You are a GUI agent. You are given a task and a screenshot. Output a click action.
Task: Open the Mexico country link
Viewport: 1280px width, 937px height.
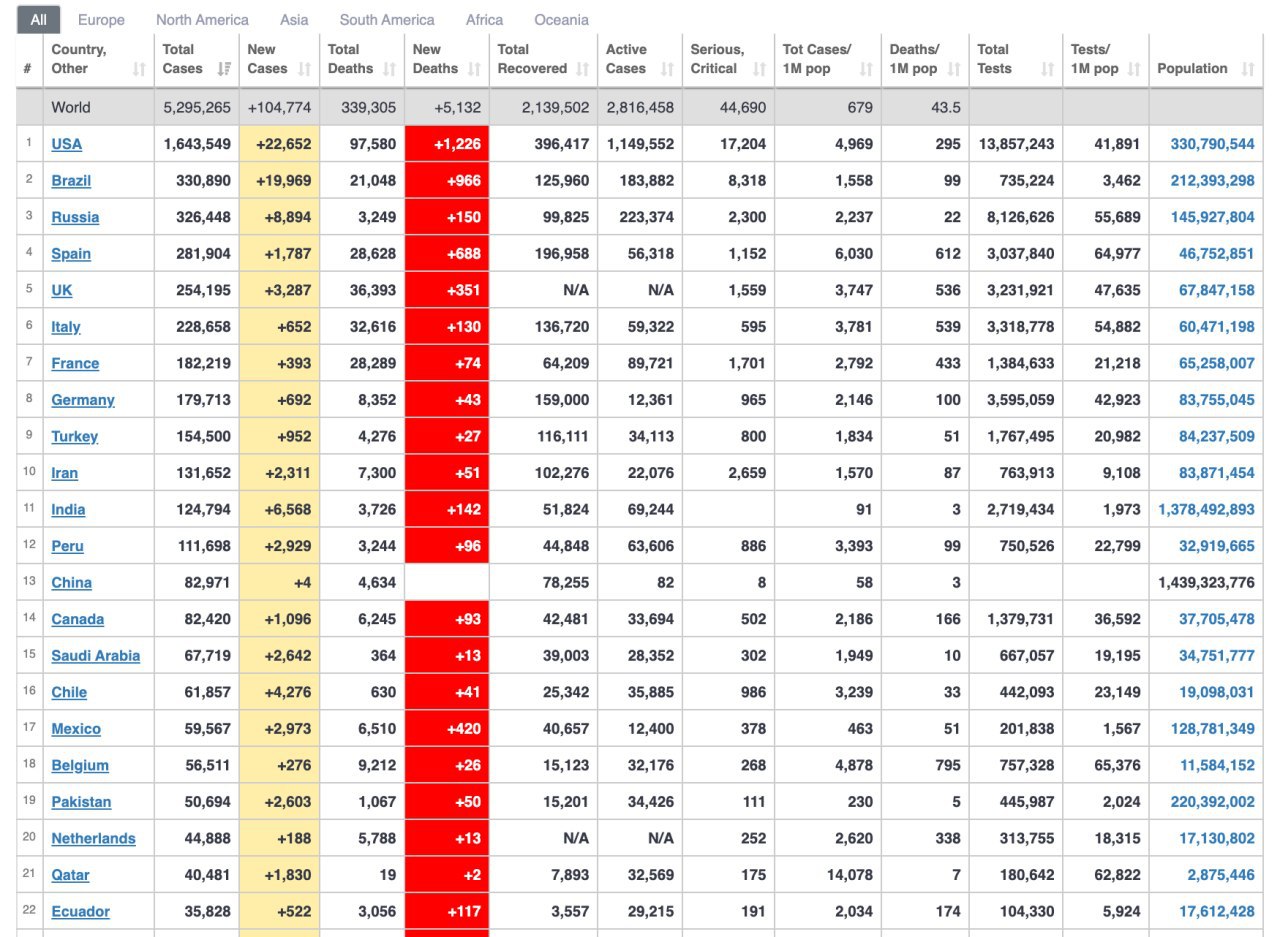click(x=76, y=729)
